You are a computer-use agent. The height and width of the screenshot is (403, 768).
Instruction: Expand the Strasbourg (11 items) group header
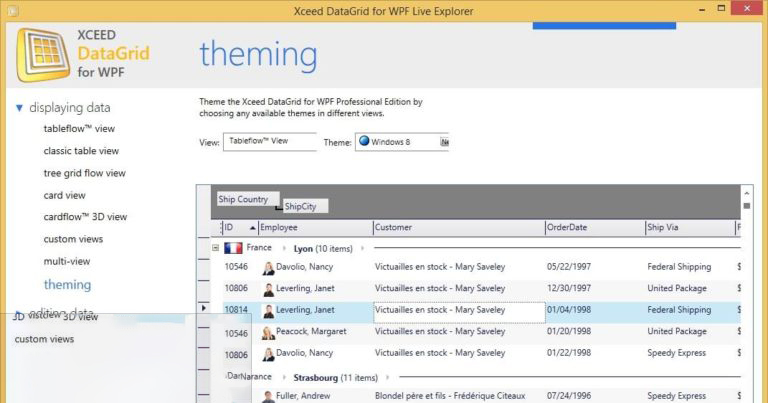point(336,378)
